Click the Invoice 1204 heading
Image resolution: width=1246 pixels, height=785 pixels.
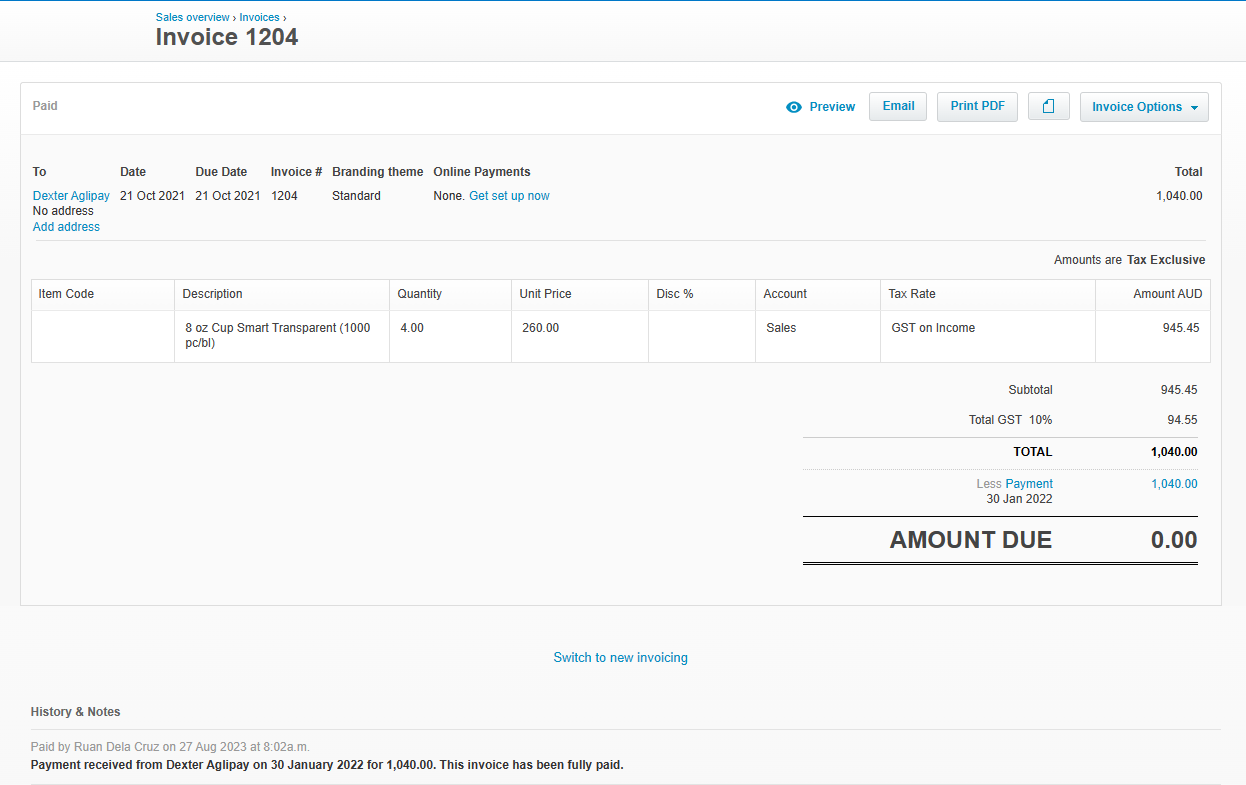point(227,37)
